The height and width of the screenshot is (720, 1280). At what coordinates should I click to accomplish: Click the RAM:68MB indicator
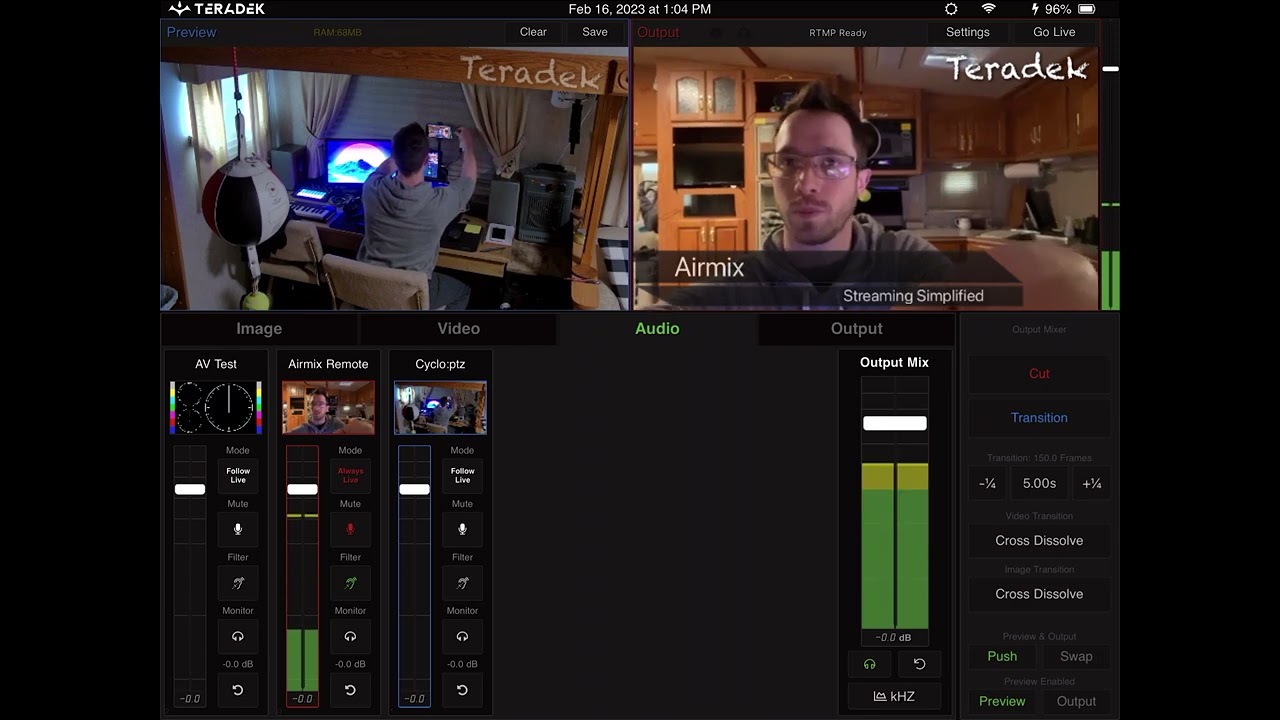pyautogui.click(x=338, y=33)
